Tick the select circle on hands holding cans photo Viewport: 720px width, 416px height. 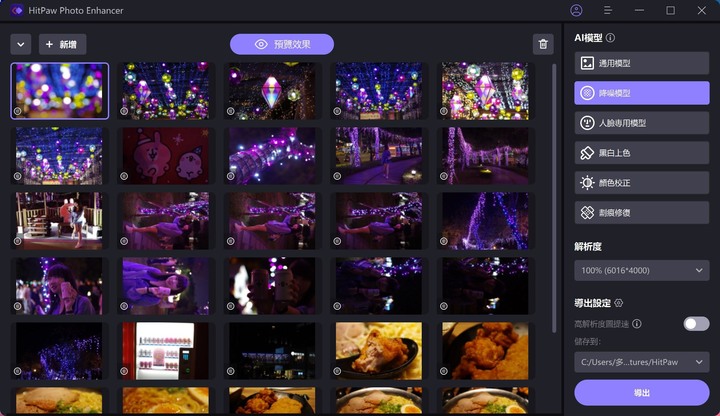[231, 306]
